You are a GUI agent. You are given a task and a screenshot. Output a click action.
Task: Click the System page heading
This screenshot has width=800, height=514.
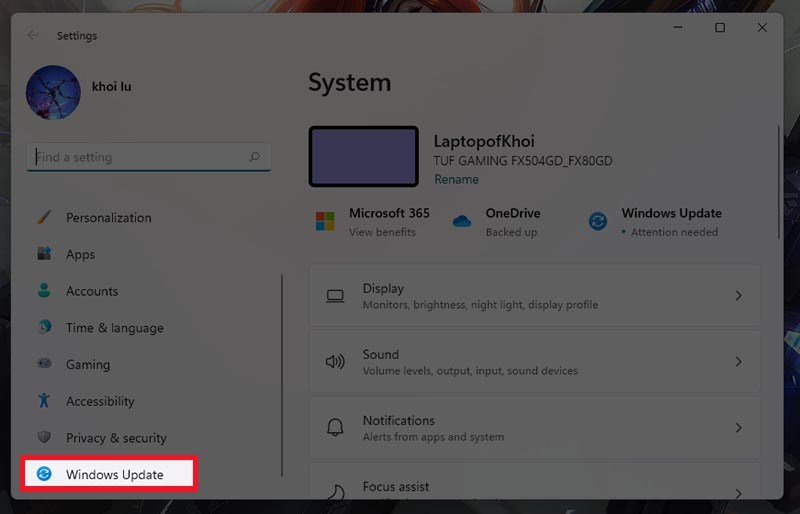click(349, 82)
